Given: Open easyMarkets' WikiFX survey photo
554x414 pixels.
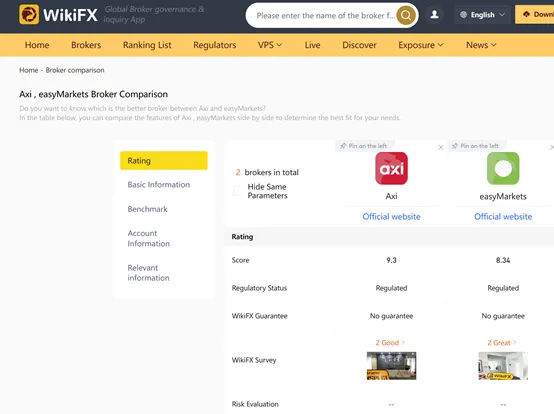Looking at the screenshot, I should (503, 366).
